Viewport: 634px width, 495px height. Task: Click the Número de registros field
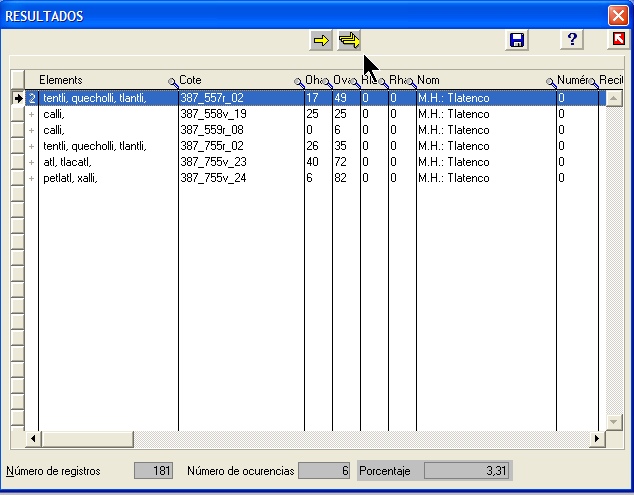click(x=154, y=471)
